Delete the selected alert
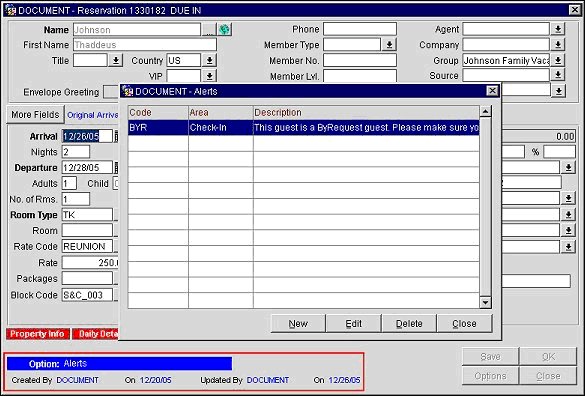The width and height of the screenshot is (585, 396). (x=409, y=324)
